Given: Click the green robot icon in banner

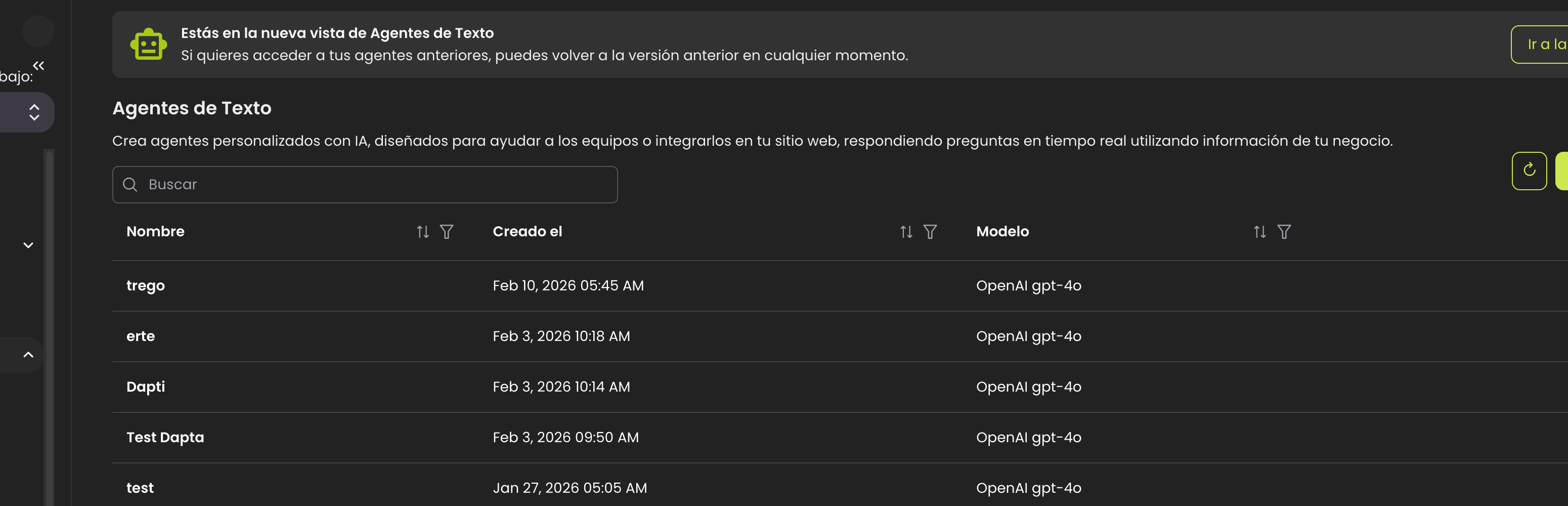Looking at the screenshot, I should (148, 45).
